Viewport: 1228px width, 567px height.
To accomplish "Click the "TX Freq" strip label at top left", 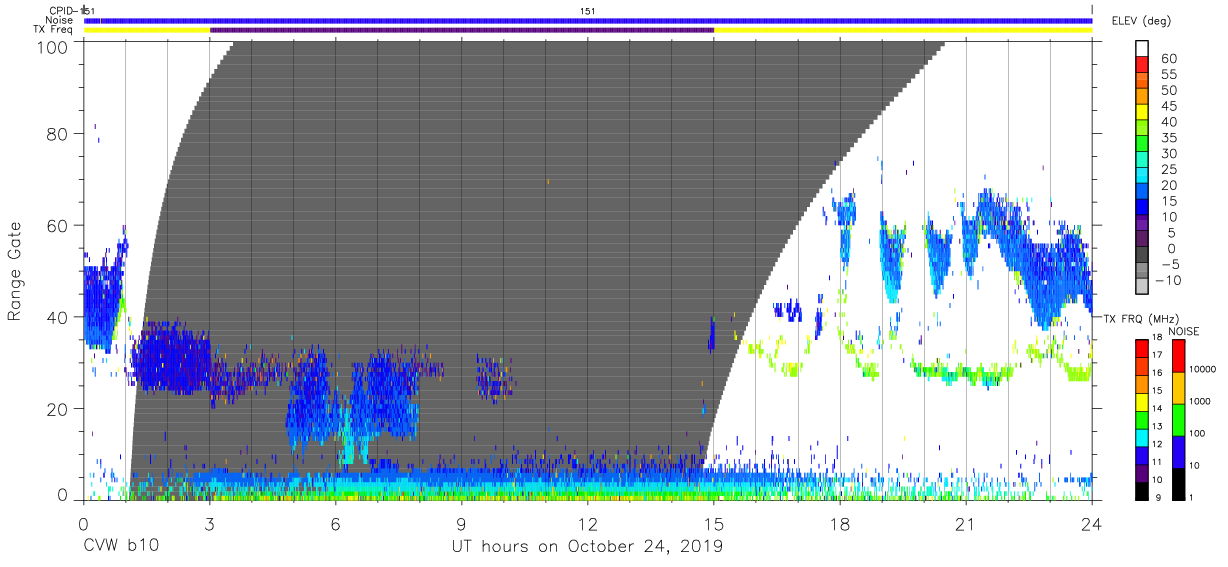I will point(53,29).
